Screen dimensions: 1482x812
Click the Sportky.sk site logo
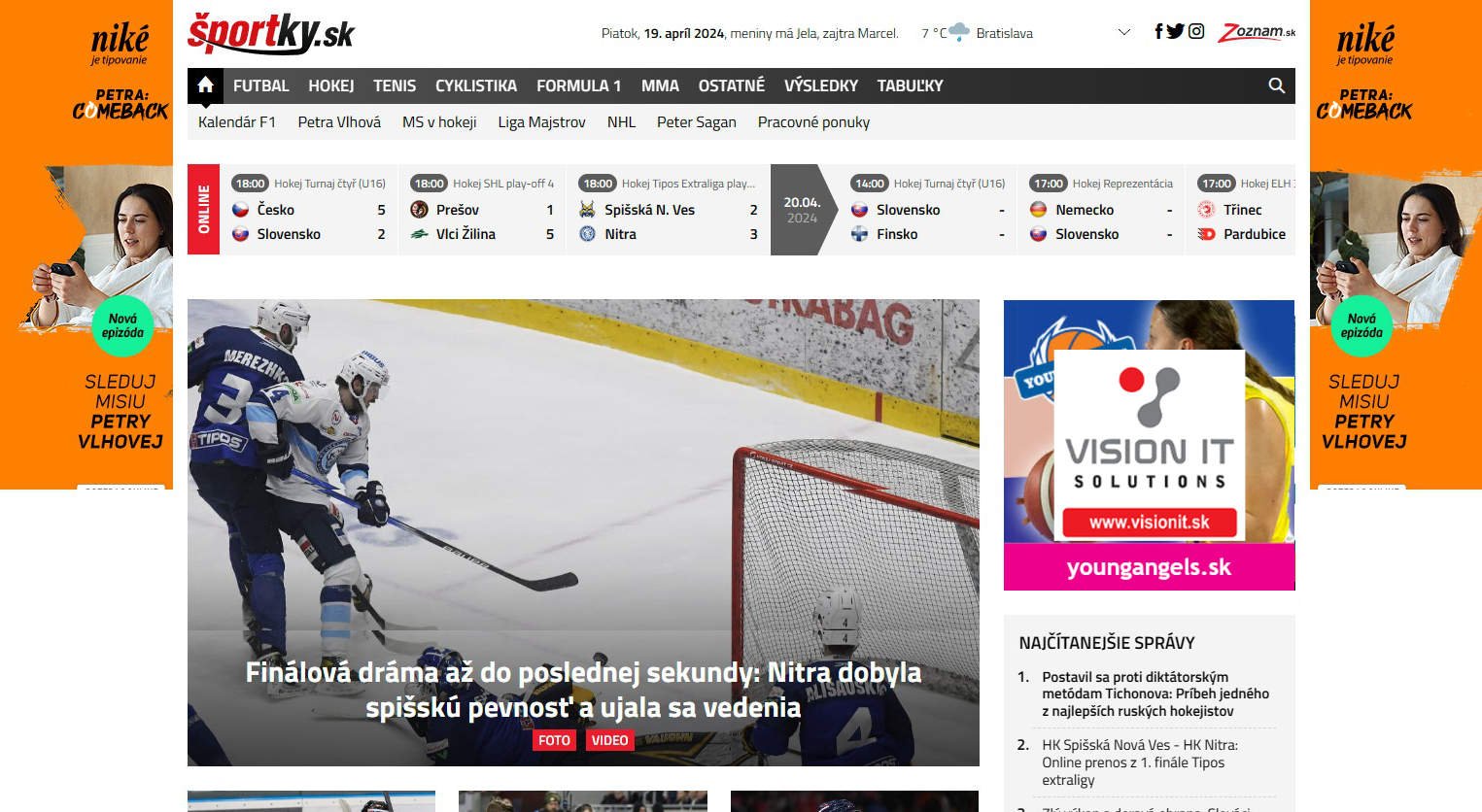point(270,32)
